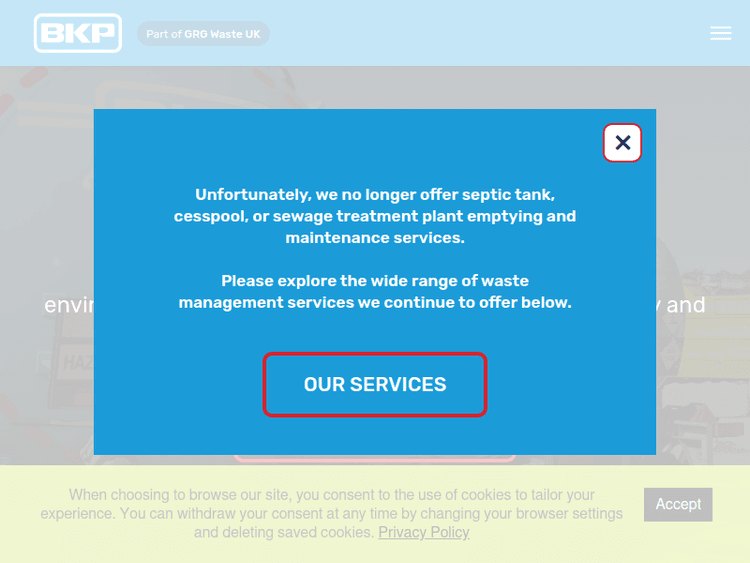Screen dimensions: 750x563
Task: Open the hamburger navigation menu
Action: coord(720,33)
